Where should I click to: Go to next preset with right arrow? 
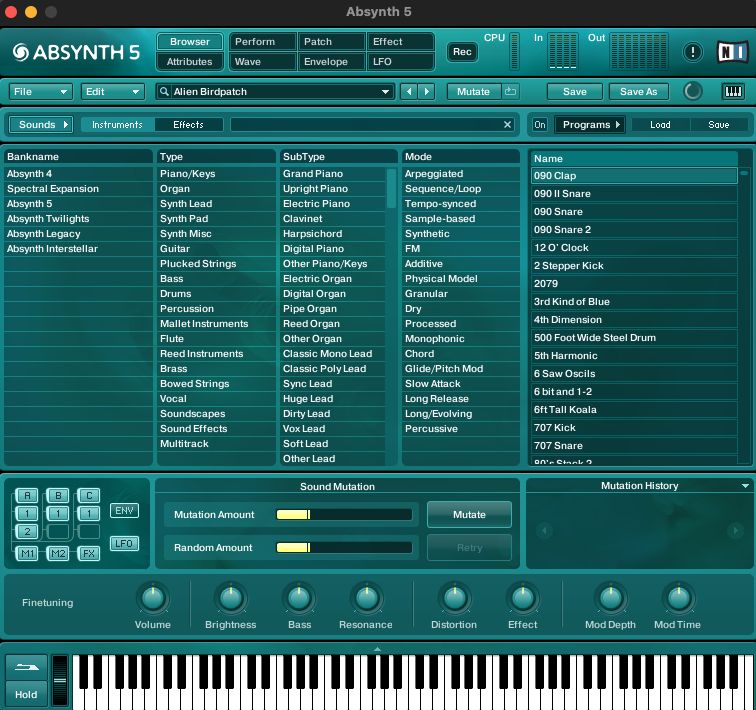click(427, 92)
